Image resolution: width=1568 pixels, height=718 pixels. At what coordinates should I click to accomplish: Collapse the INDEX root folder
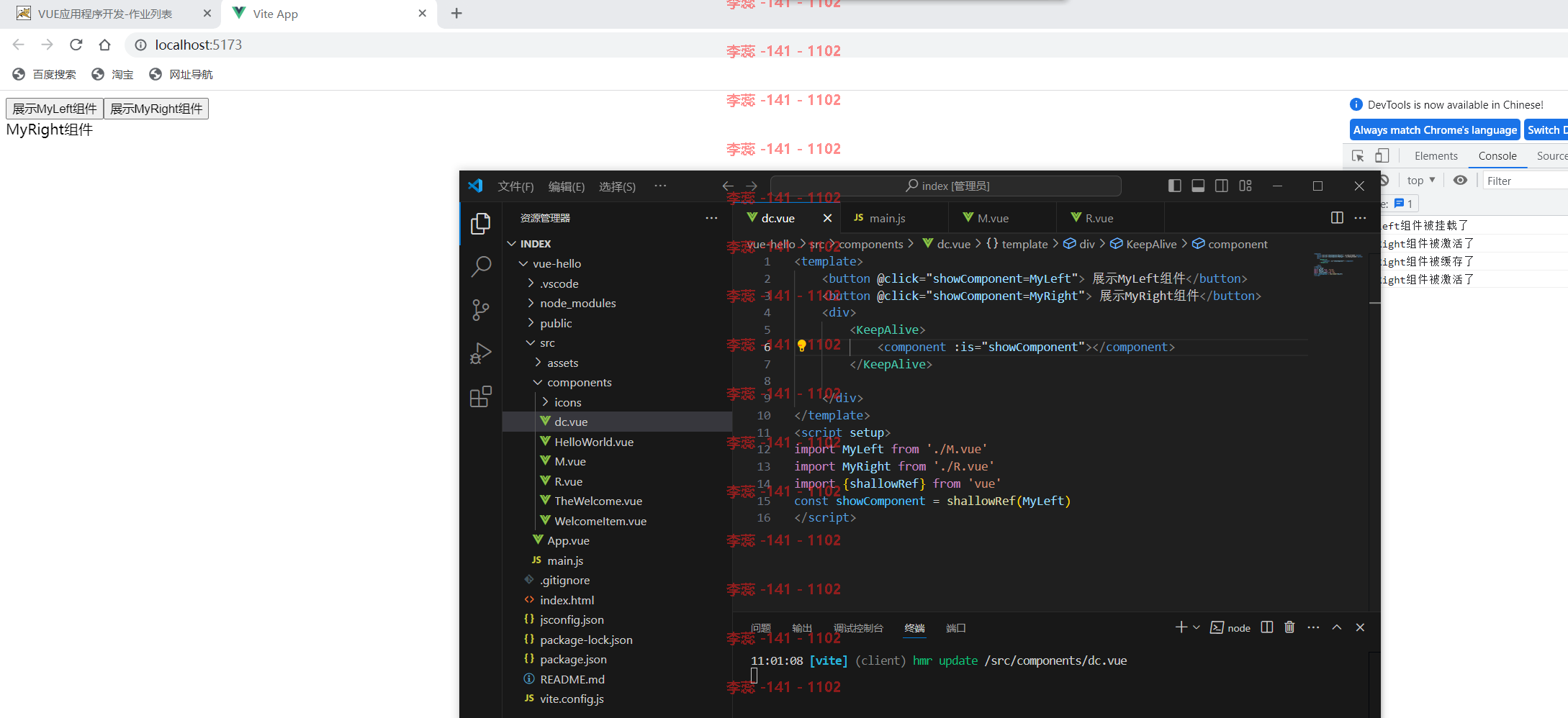[512, 244]
